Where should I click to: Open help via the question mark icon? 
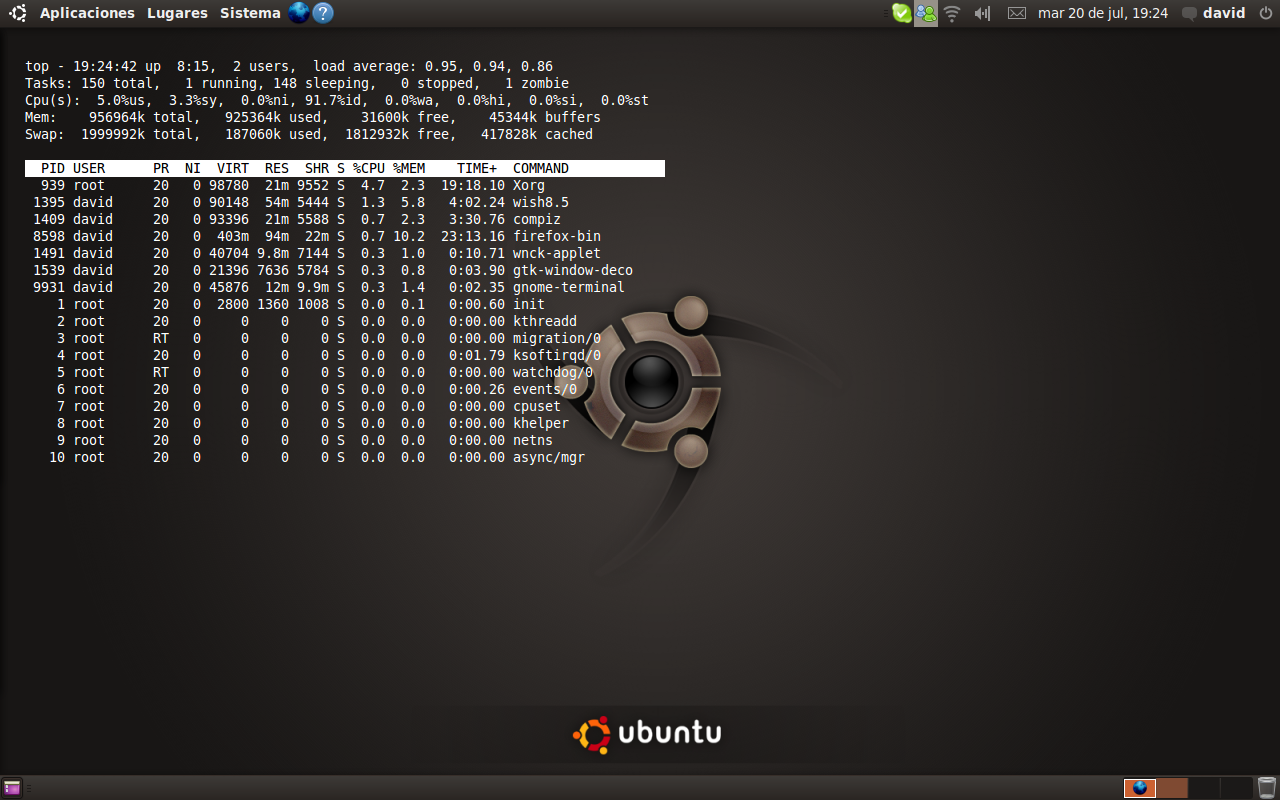[323, 13]
